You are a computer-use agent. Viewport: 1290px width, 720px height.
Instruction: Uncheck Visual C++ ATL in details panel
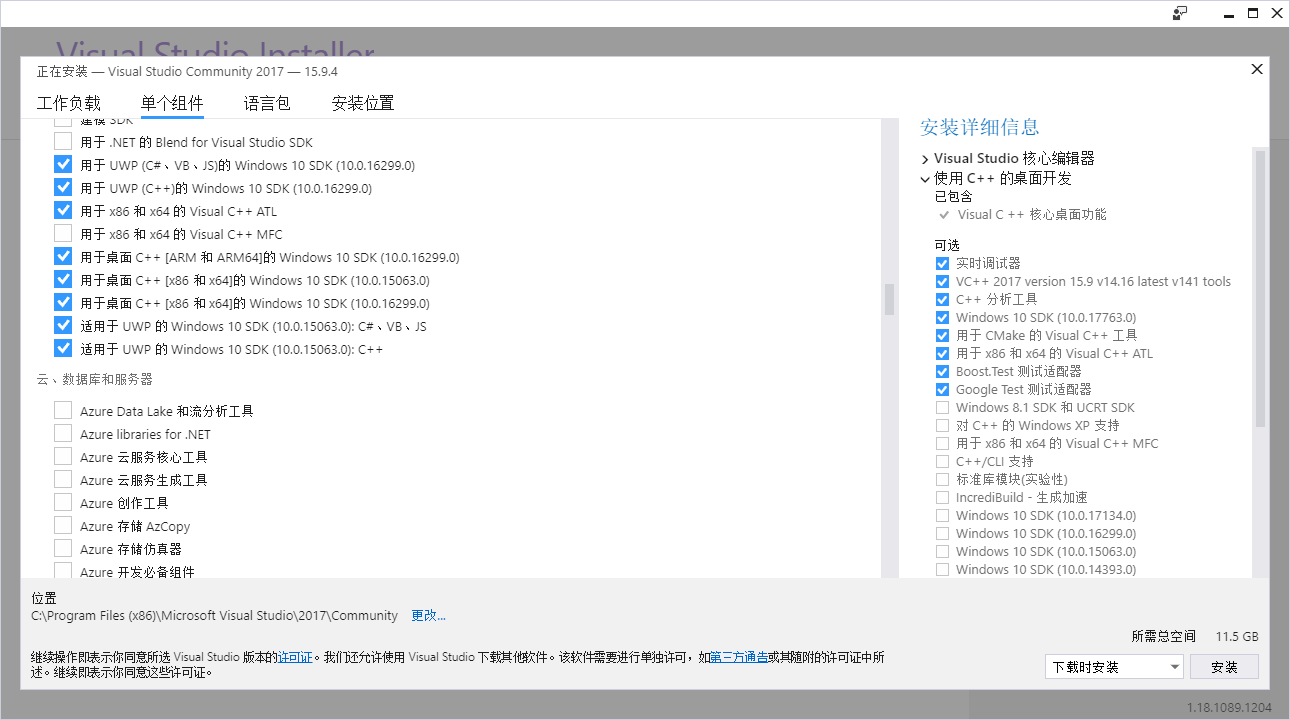[x=942, y=353]
